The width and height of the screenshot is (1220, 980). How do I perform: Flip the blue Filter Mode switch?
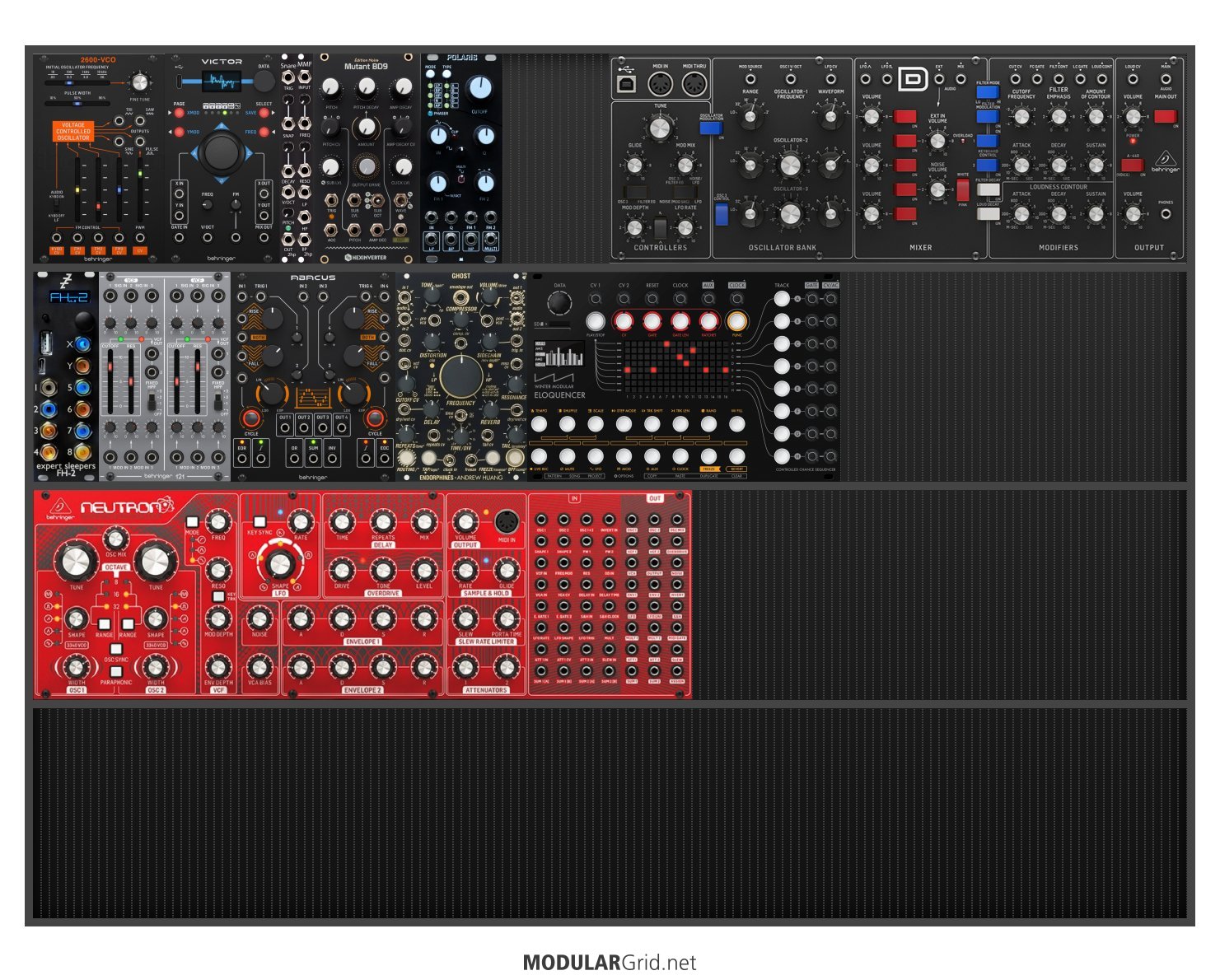988,92
